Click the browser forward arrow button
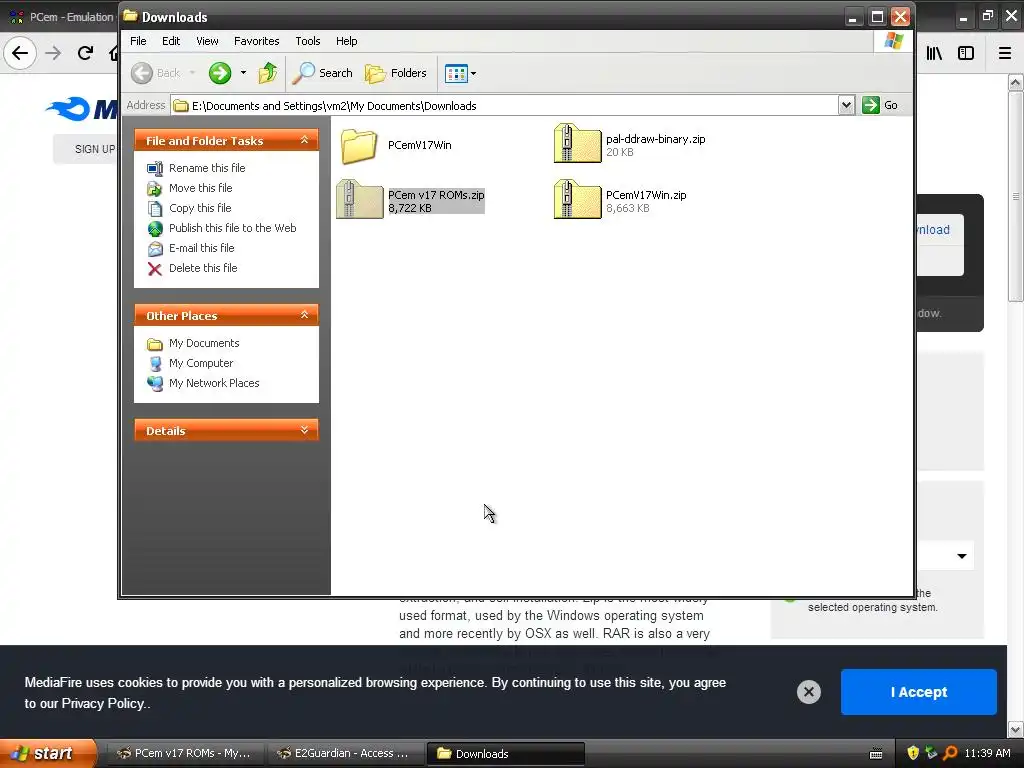This screenshot has width=1024, height=768. pos(53,53)
